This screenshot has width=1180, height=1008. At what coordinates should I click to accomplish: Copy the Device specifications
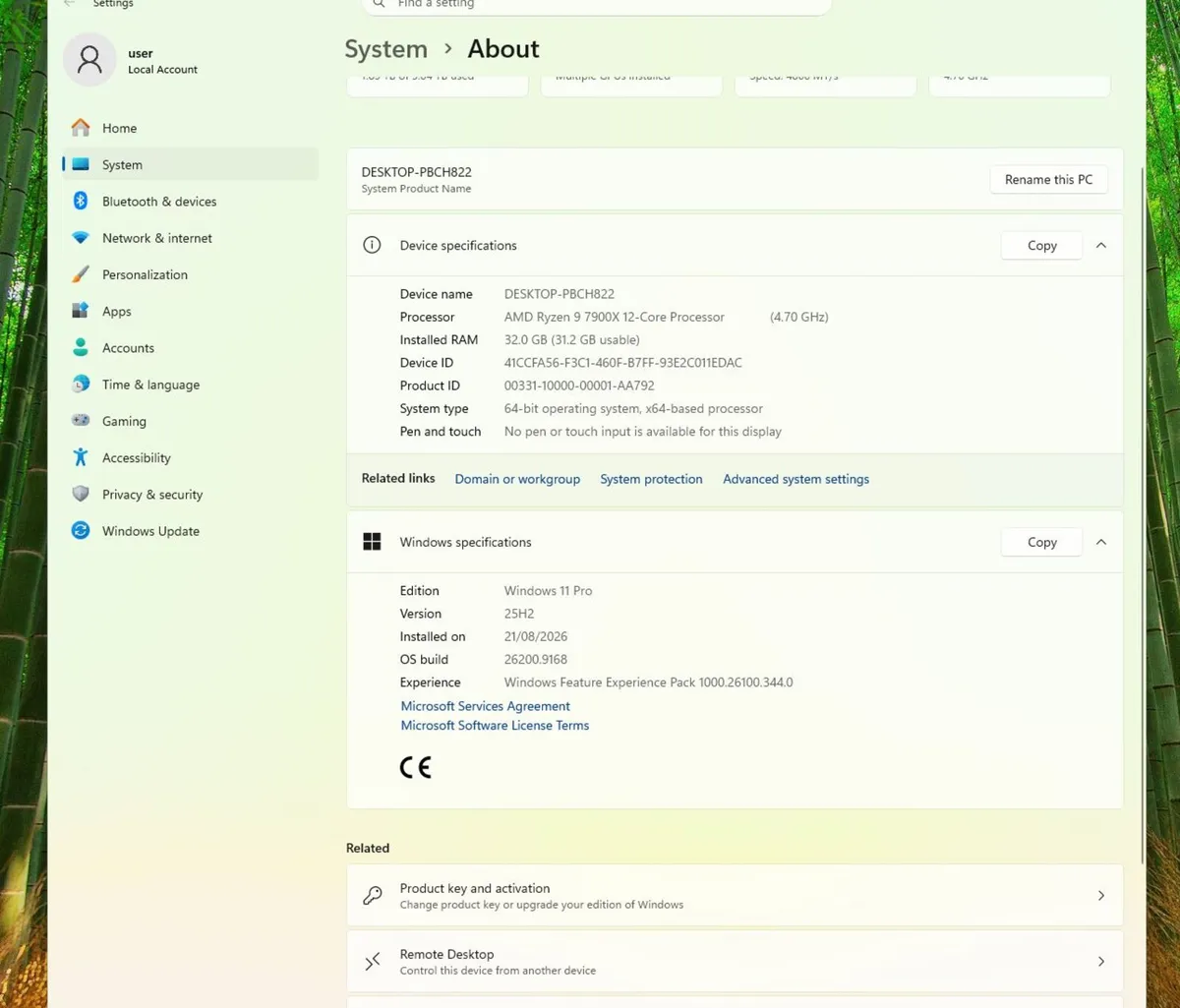tap(1041, 246)
